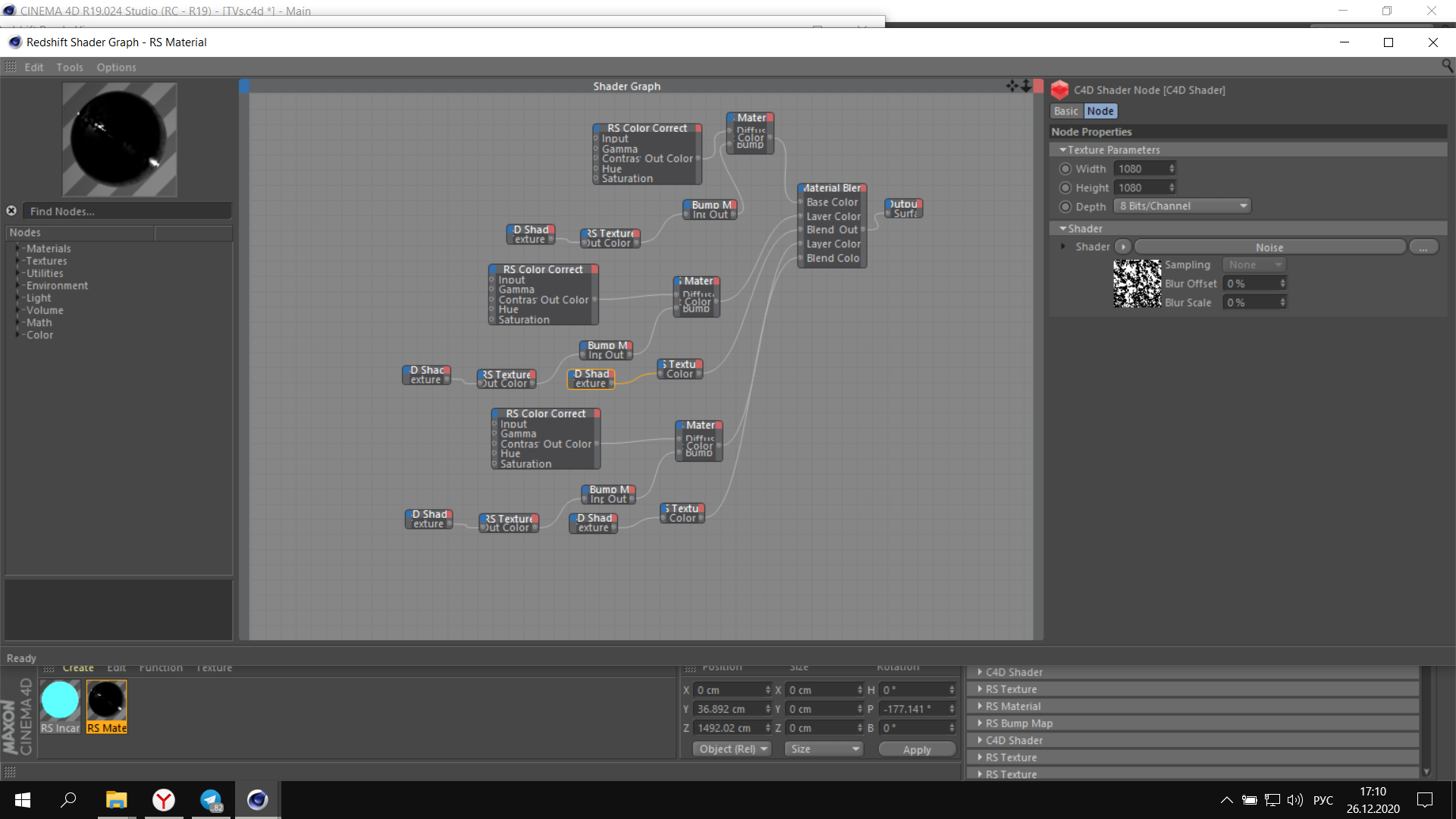Click the Blur Scale value field

(1250, 302)
